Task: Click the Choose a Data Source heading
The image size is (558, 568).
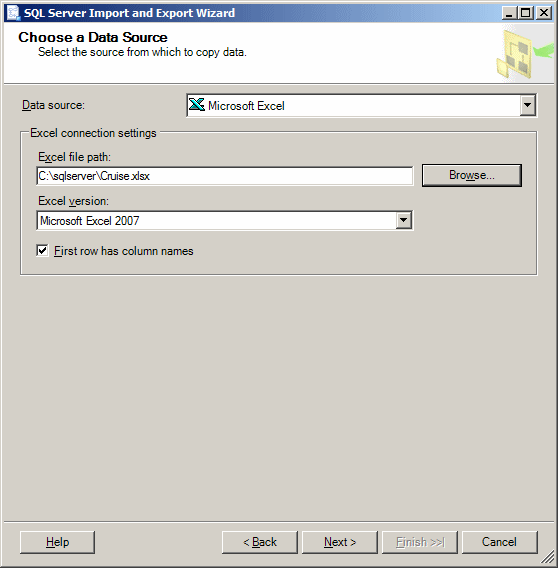Action: (x=93, y=37)
